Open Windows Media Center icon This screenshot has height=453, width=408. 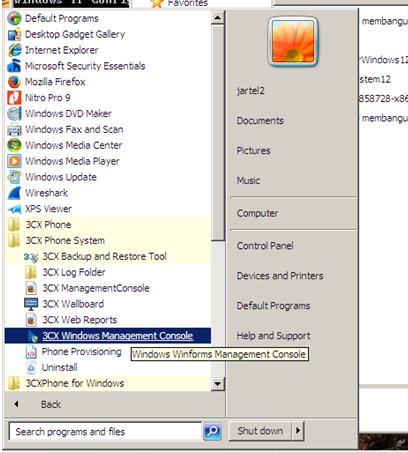tap(14, 145)
